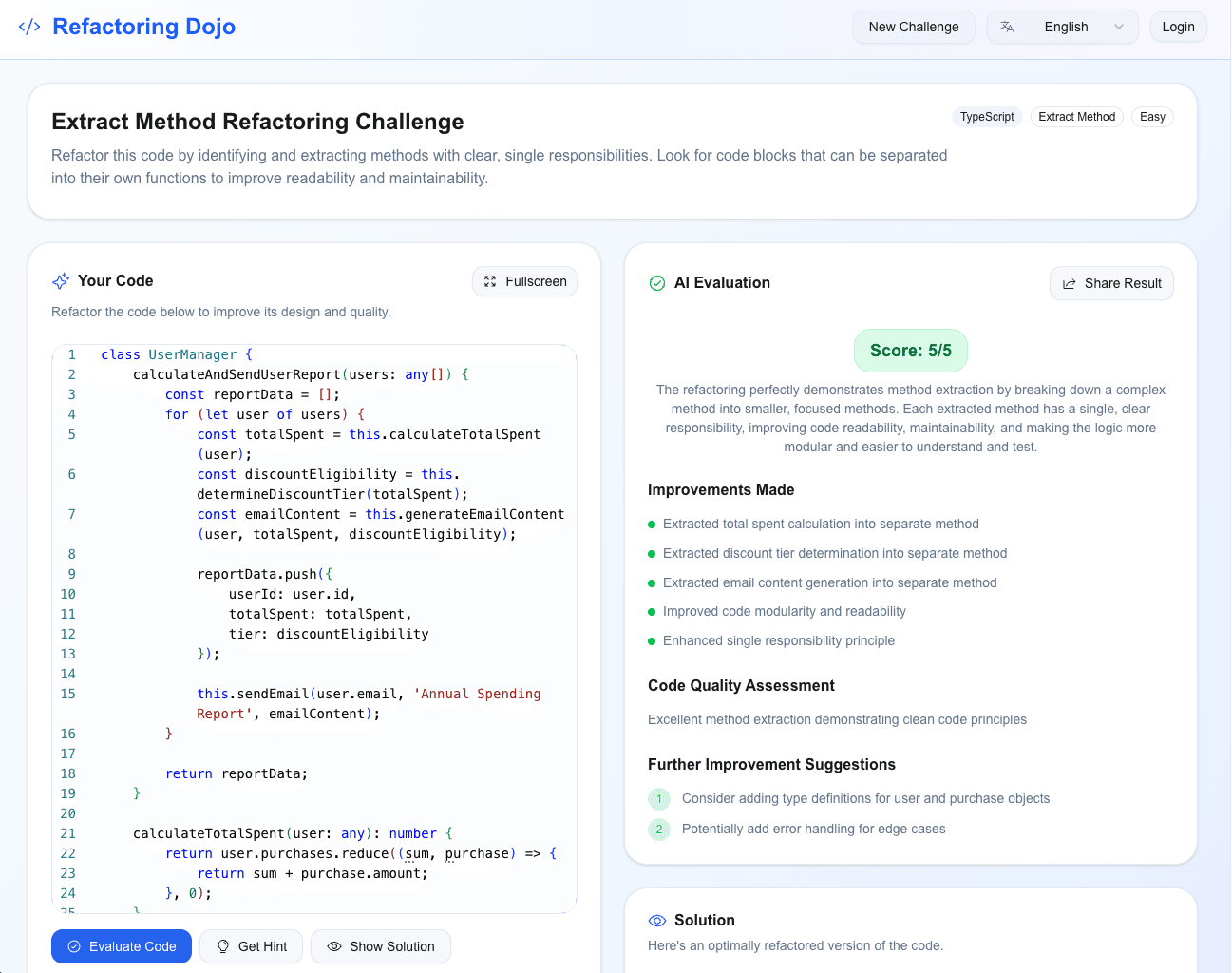Click the lightbulb icon on Get Hint
Image resolution: width=1232 pixels, height=973 pixels.
tap(222, 946)
